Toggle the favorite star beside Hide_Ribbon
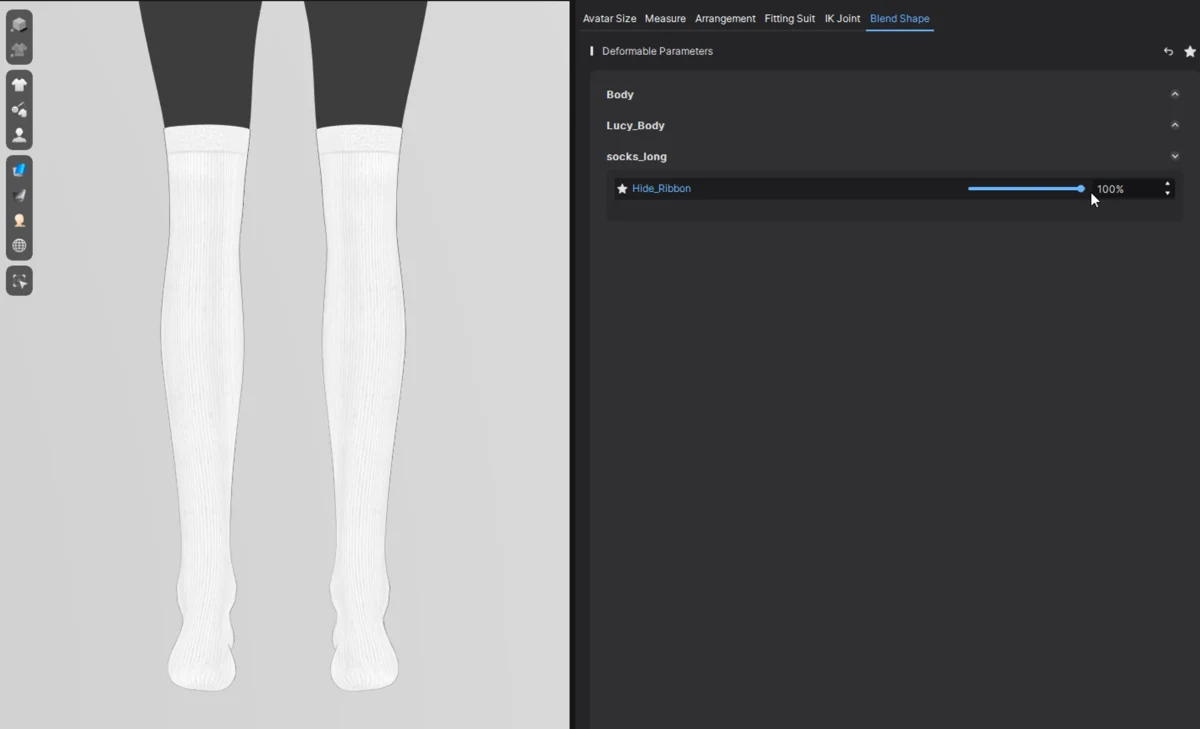 pyautogui.click(x=622, y=188)
